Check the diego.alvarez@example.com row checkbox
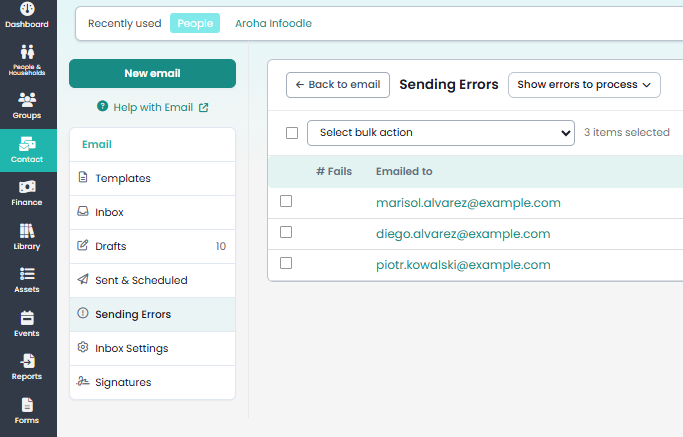Image resolution: width=683 pixels, height=437 pixels. [286, 232]
